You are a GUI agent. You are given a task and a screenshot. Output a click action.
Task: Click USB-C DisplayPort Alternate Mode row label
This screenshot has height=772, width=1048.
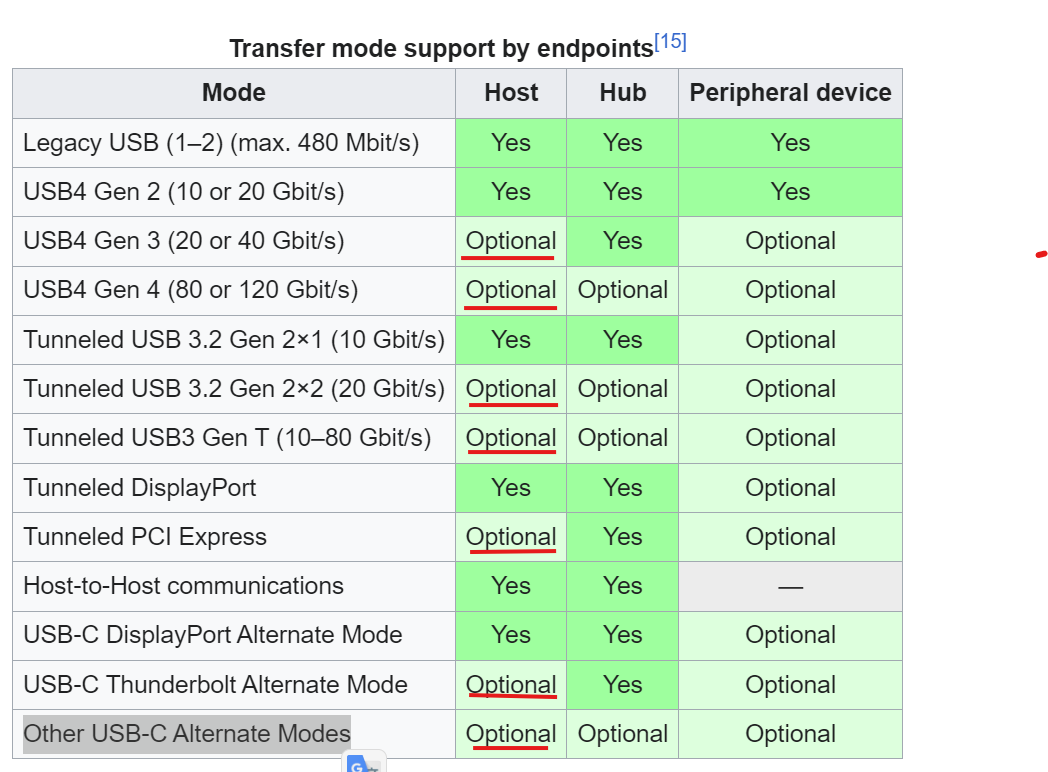(213, 635)
